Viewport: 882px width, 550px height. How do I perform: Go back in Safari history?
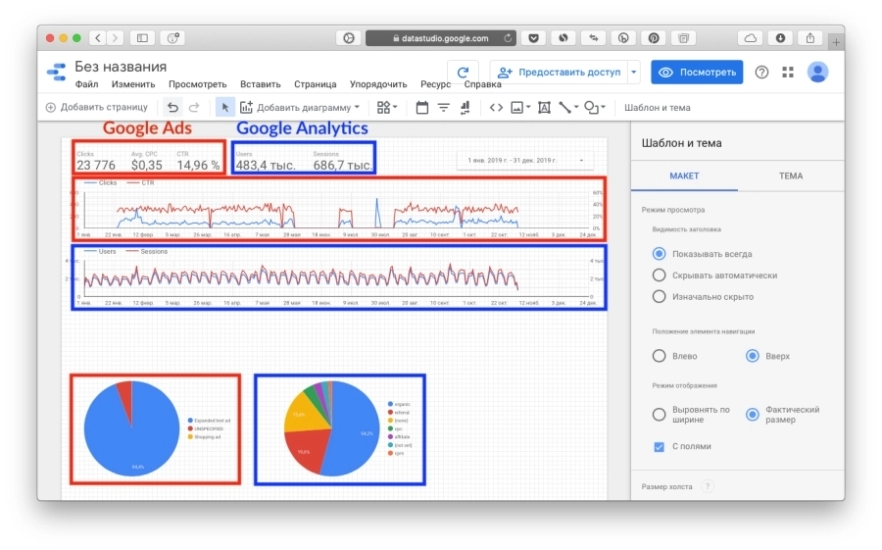click(x=98, y=38)
